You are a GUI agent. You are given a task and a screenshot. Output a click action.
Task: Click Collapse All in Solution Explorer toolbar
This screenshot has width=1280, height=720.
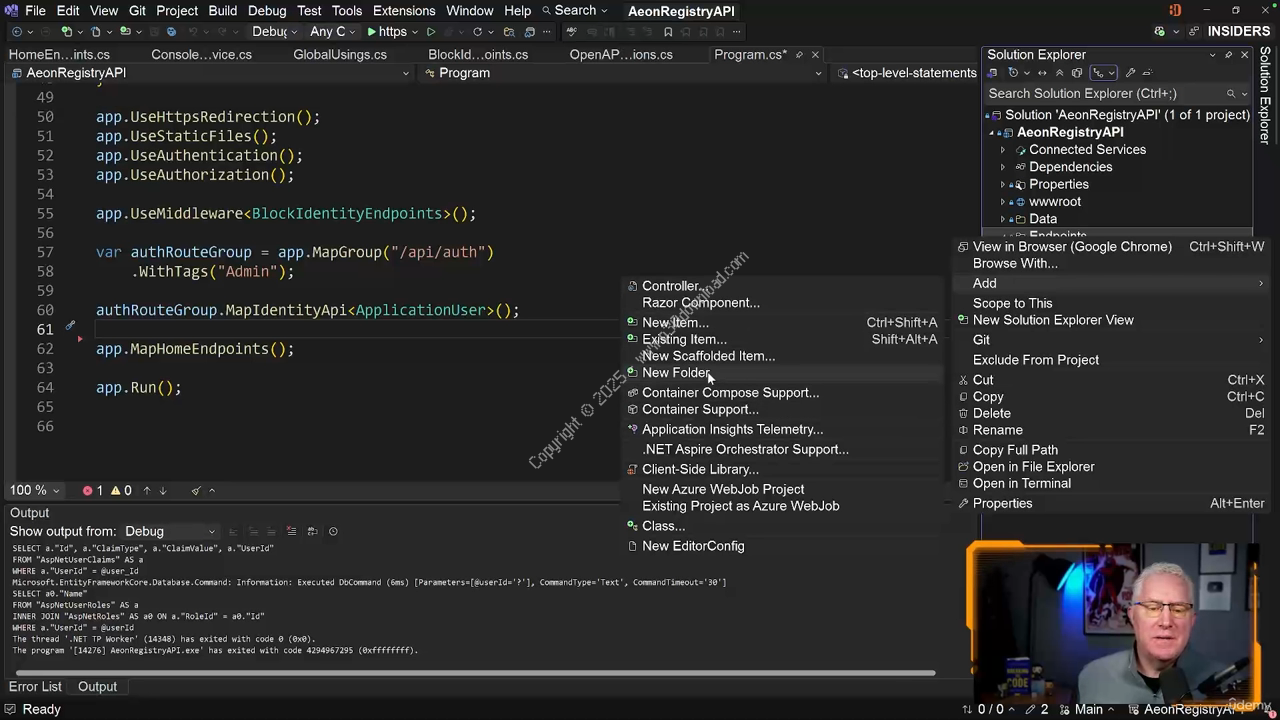(x=1060, y=73)
